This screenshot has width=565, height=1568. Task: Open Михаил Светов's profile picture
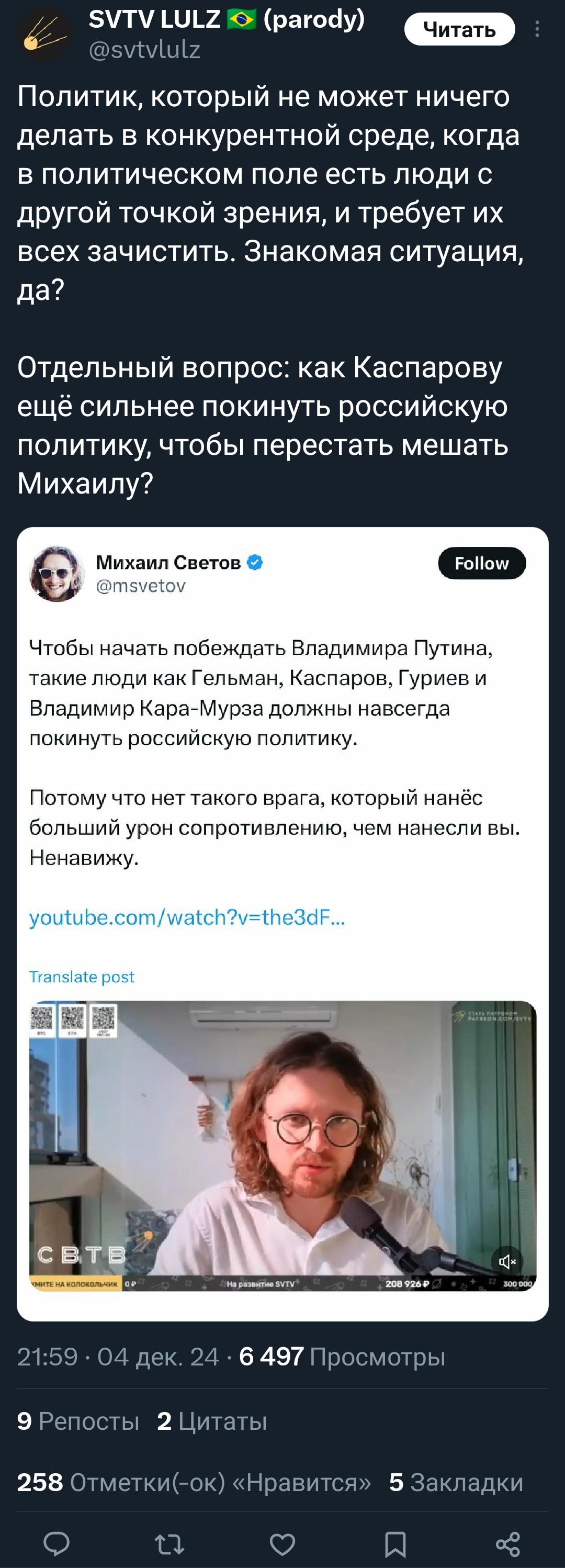tap(57, 574)
